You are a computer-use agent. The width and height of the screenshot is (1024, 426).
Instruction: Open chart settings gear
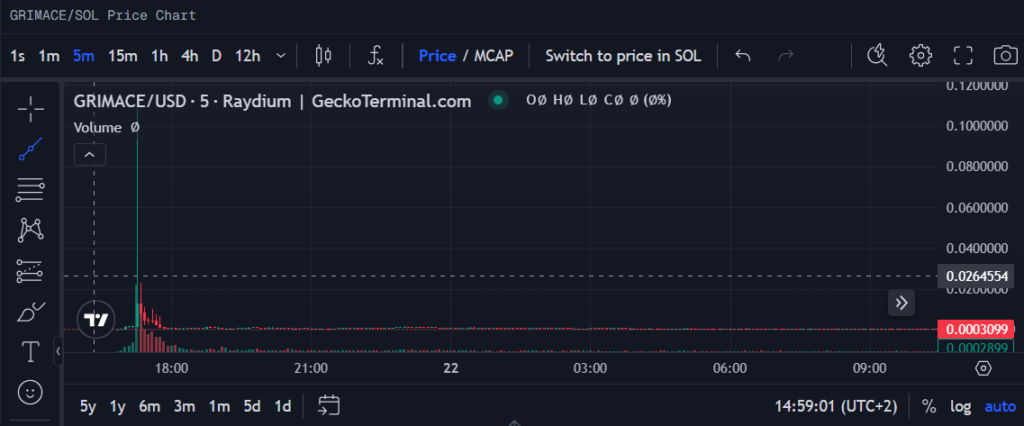click(x=920, y=55)
